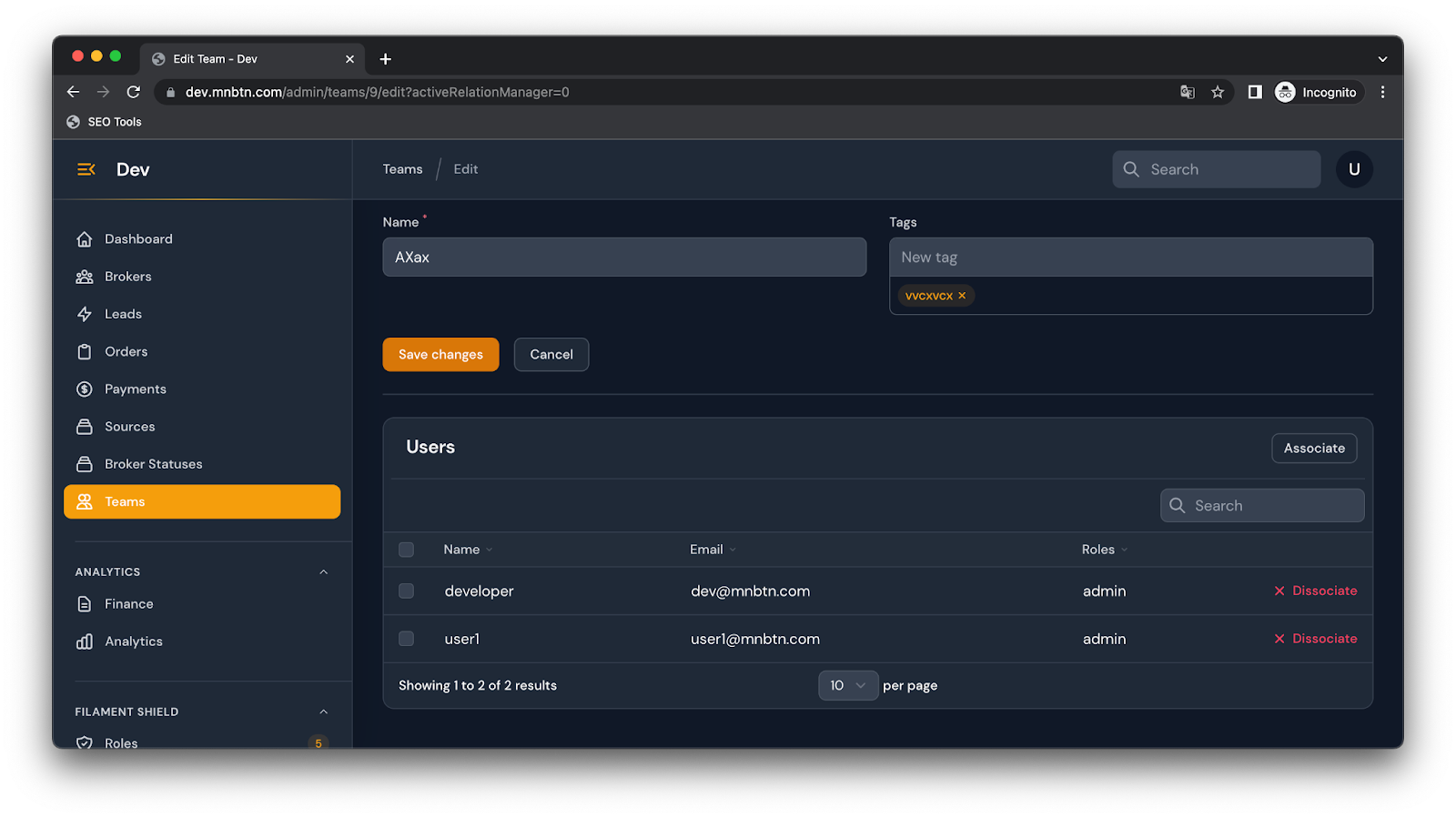Click the Dashboard home icon
This screenshot has height=818, width=1456.
pos(85,239)
